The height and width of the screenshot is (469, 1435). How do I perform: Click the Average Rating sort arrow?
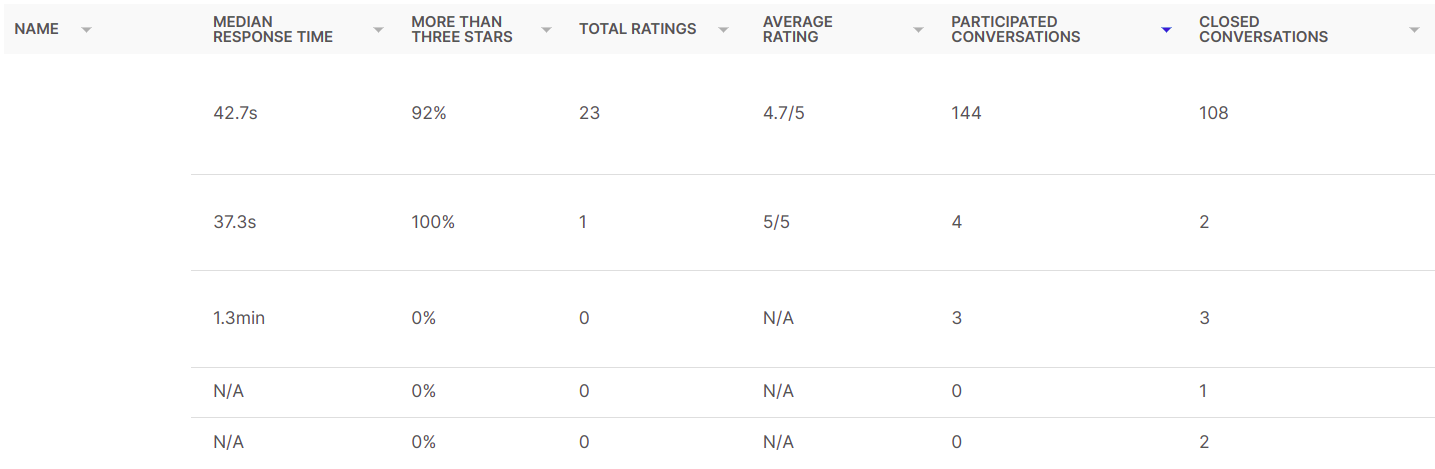(x=918, y=30)
